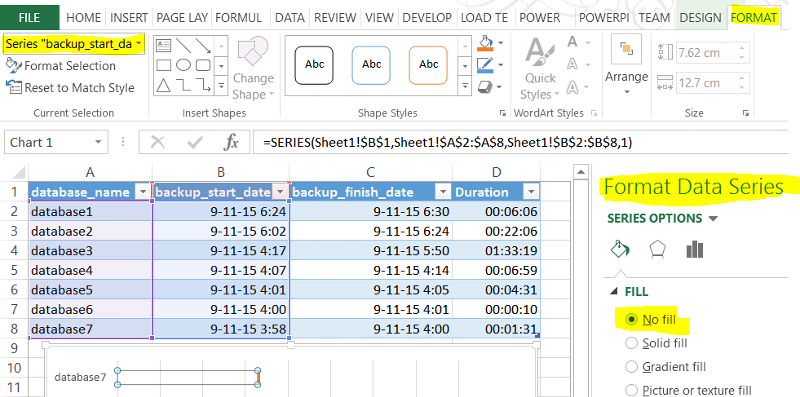Select the database7 chart axis label
The height and width of the screenshot is (397, 800).
point(80,377)
